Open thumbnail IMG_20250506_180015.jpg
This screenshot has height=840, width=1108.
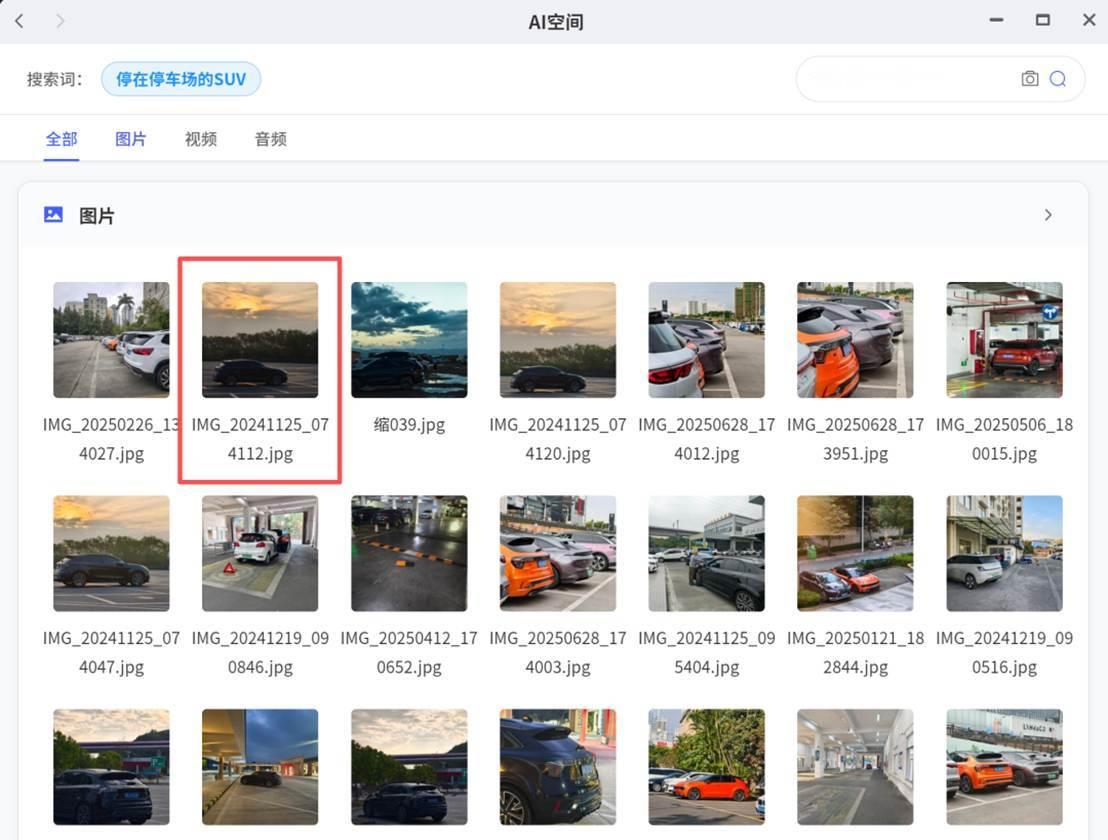tap(1004, 340)
